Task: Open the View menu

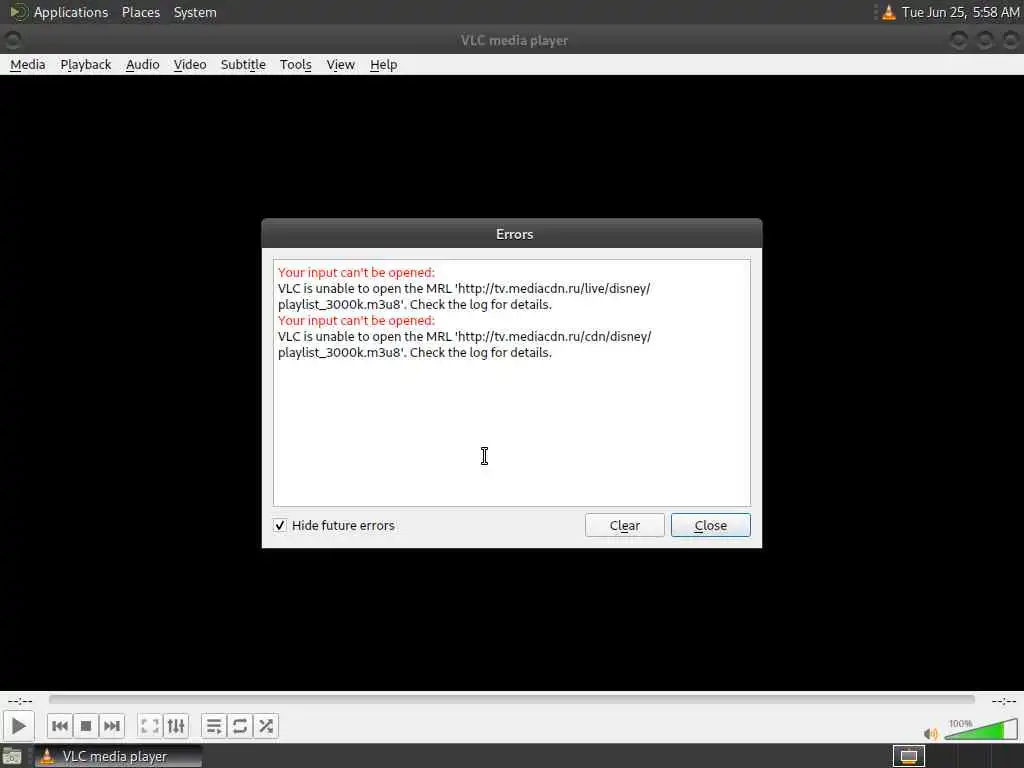Action: 340,65
